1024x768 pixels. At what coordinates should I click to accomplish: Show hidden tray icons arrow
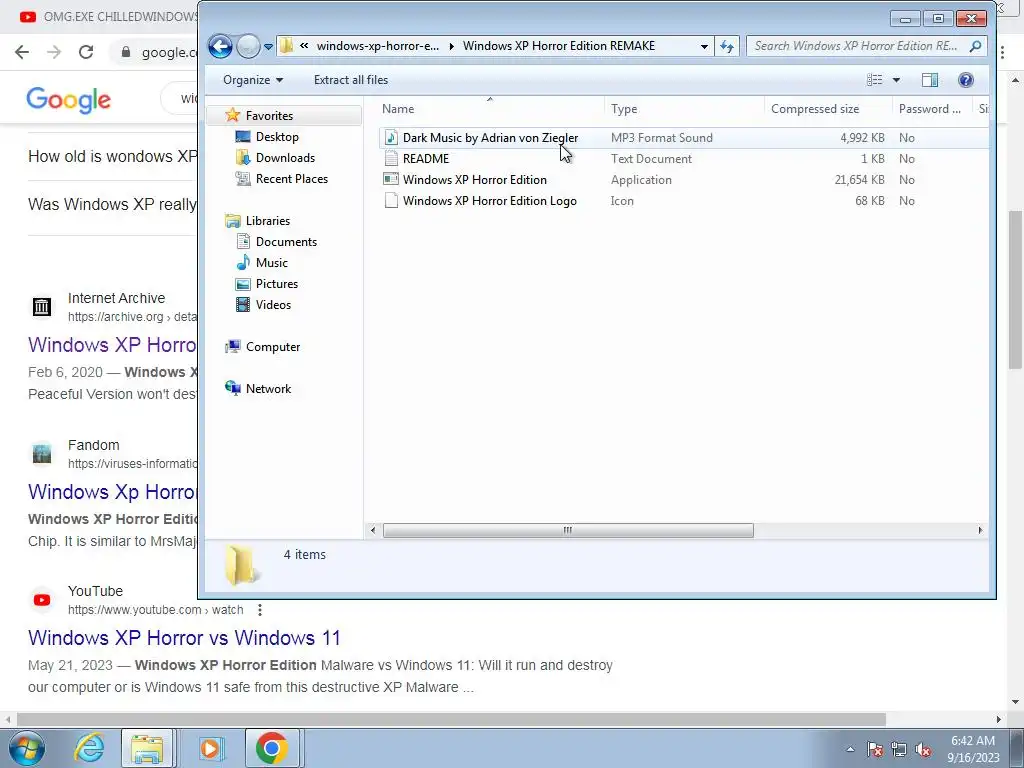tap(850, 749)
